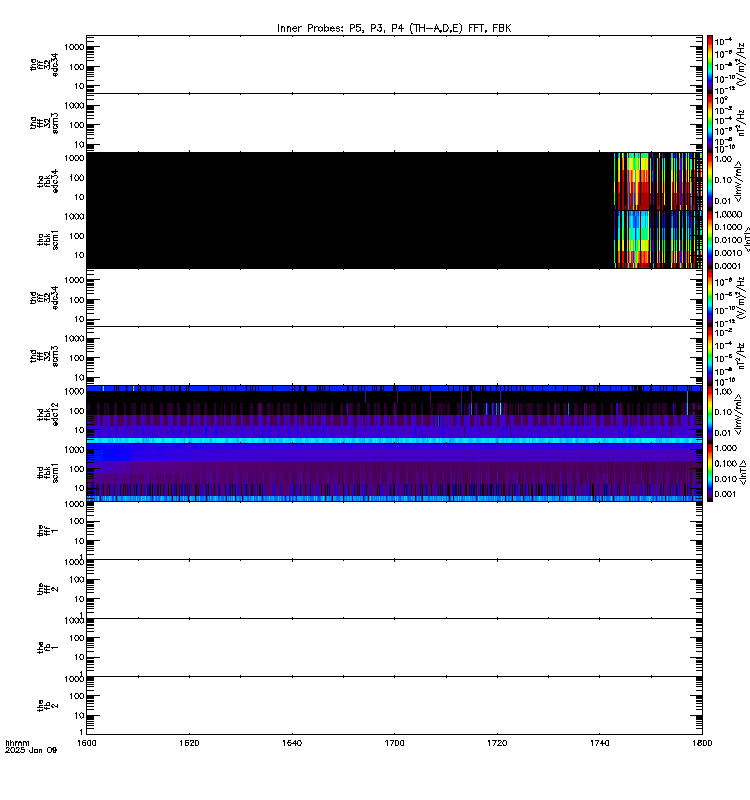Click the 'the fb 2' panel label
Image resolution: width=750 pixels, height=800 pixels.
coord(48,705)
